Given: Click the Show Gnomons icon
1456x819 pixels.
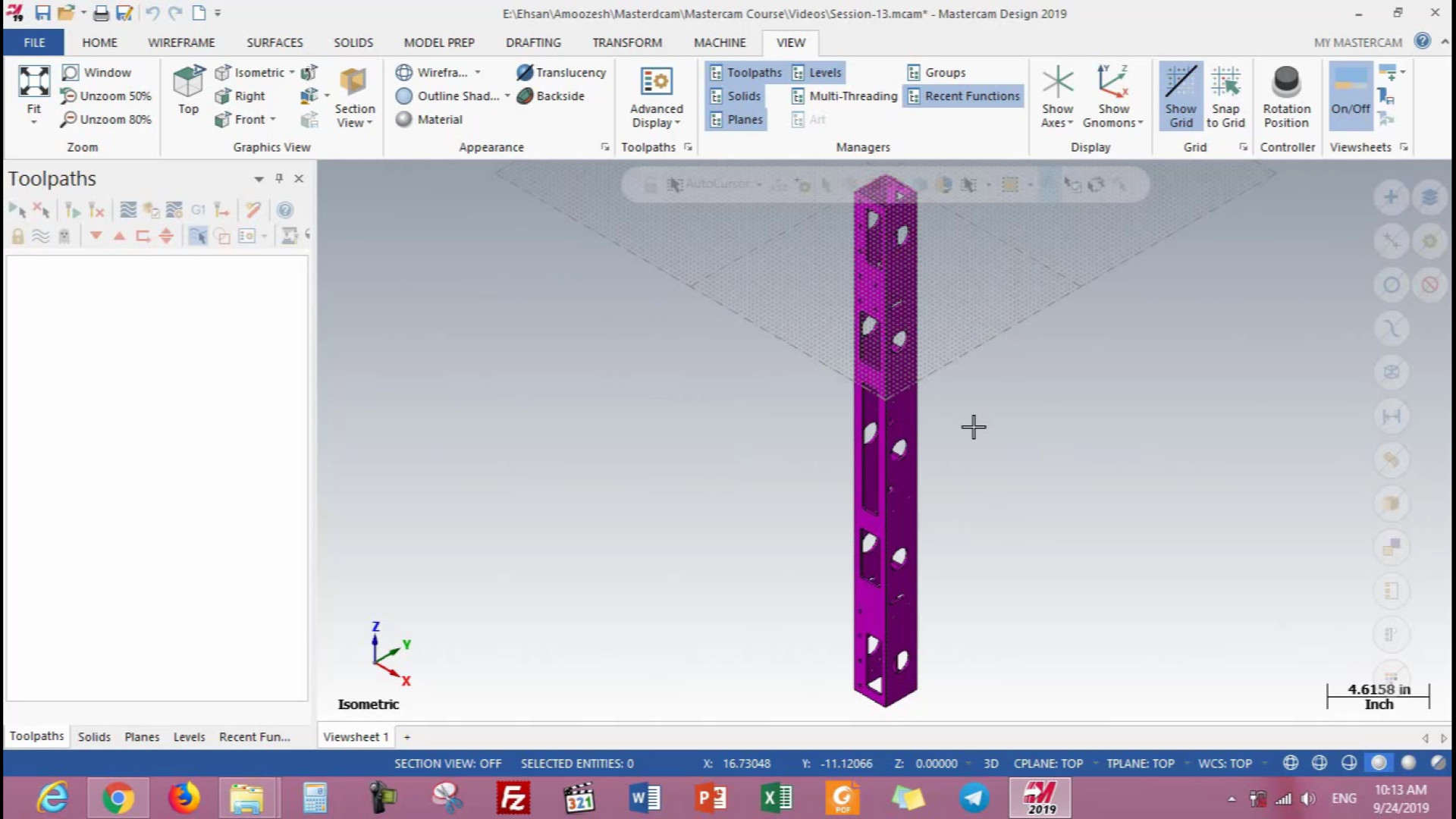Looking at the screenshot, I should 1113,82.
